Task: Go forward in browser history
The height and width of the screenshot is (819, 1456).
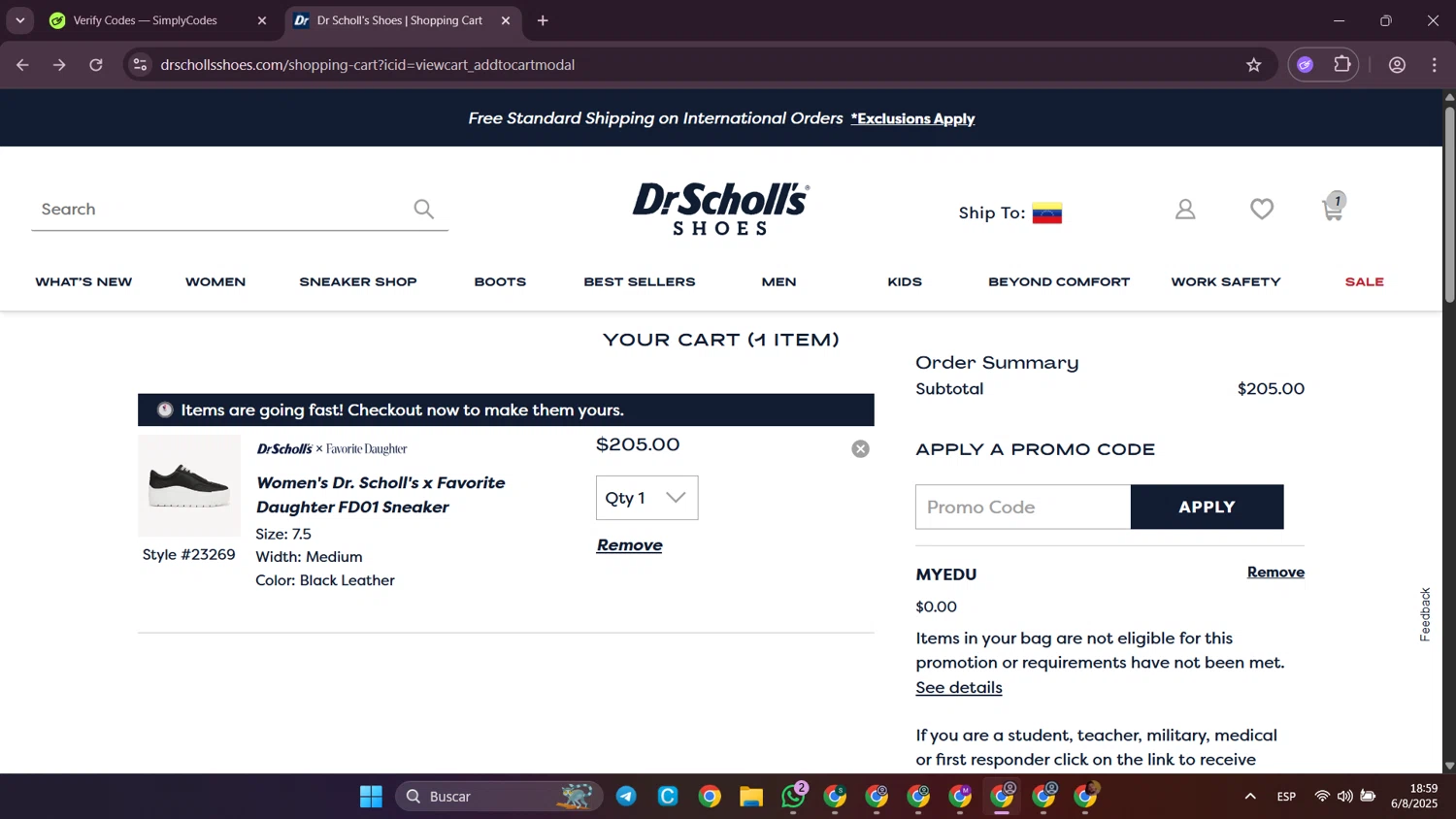Action: coord(59,65)
